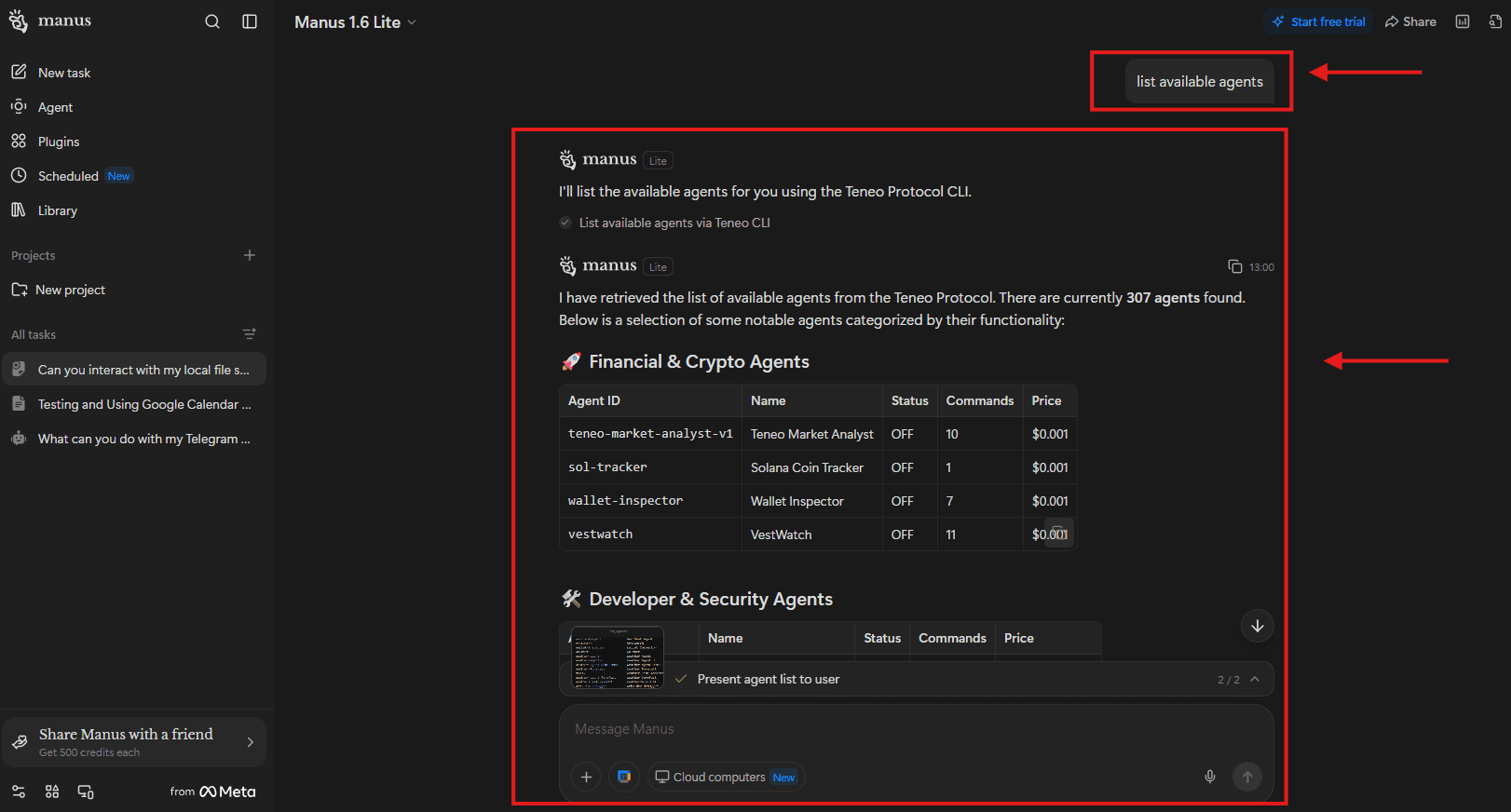The image size is (1511, 812).
Task: Click the copy icon over the VestWatch price
Action: pos(1058,533)
